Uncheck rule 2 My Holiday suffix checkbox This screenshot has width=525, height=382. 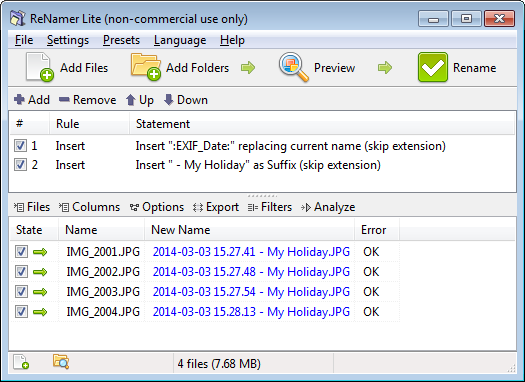[x=20, y=165]
